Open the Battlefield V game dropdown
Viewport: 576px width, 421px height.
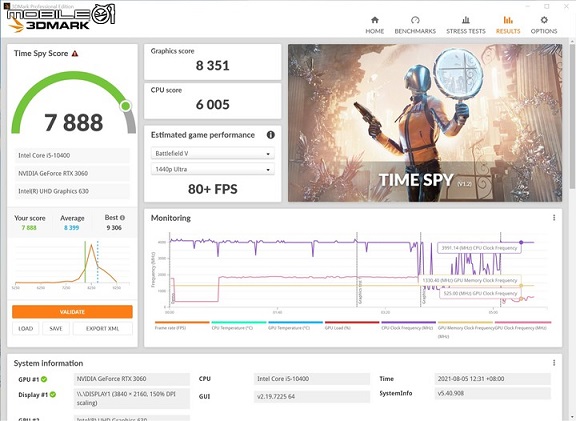click(x=212, y=154)
